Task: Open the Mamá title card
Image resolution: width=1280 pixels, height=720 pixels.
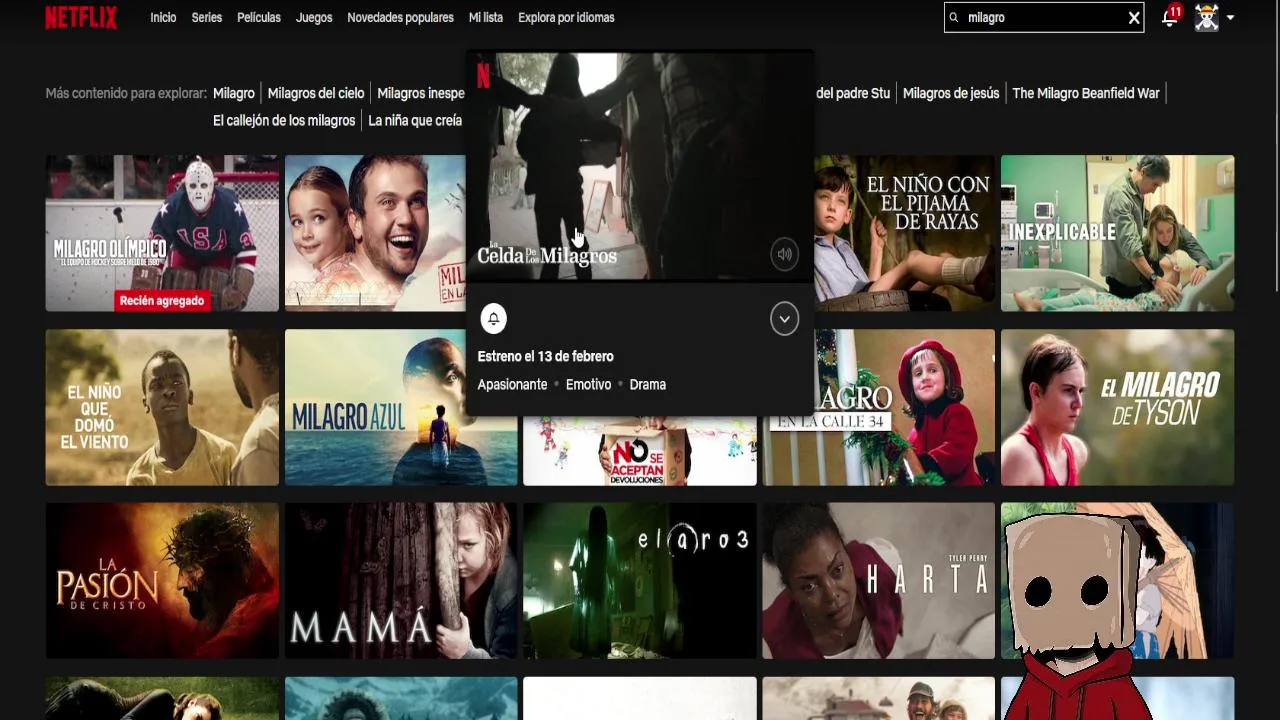Action: [x=401, y=581]
